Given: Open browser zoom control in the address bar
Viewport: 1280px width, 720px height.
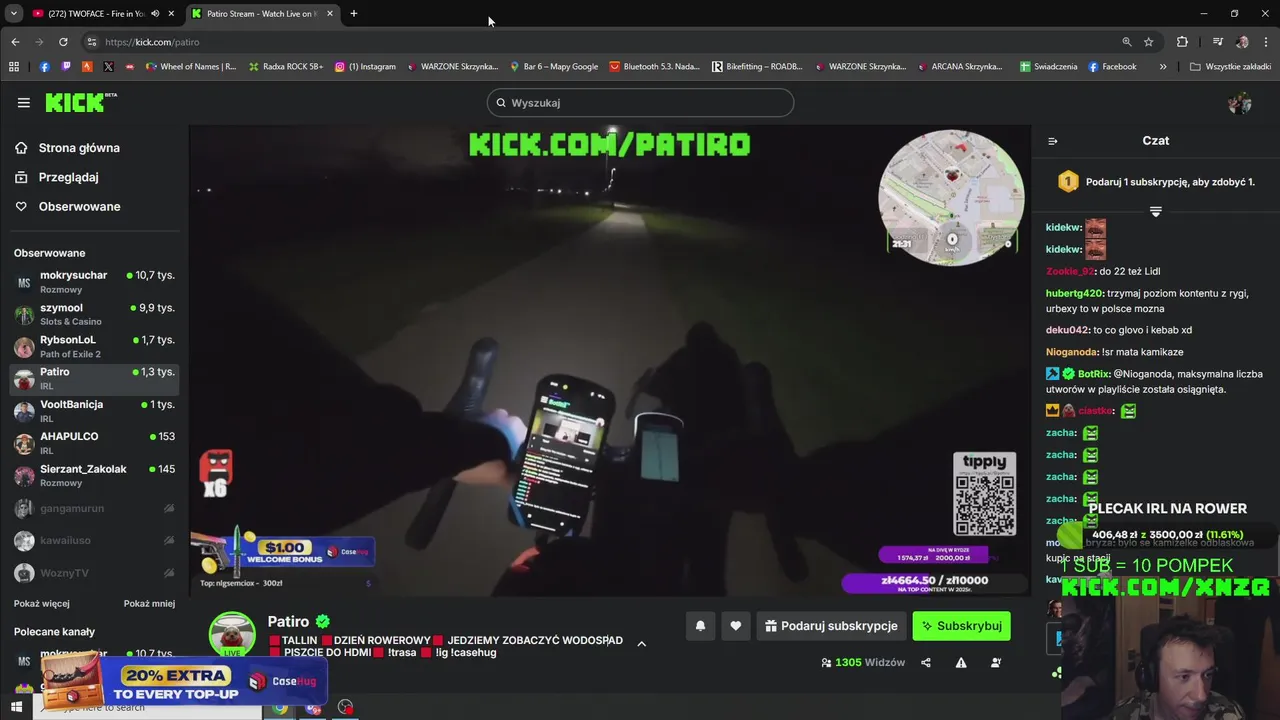Looking at the screenshot, I should coord(1127,42).
